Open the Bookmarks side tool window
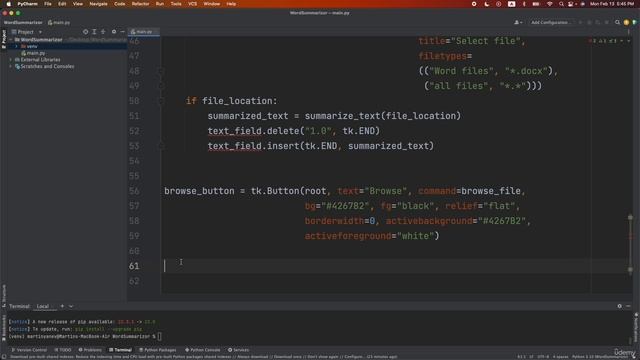The width and height of the screenshot is (640, 360). coord(4,327)
